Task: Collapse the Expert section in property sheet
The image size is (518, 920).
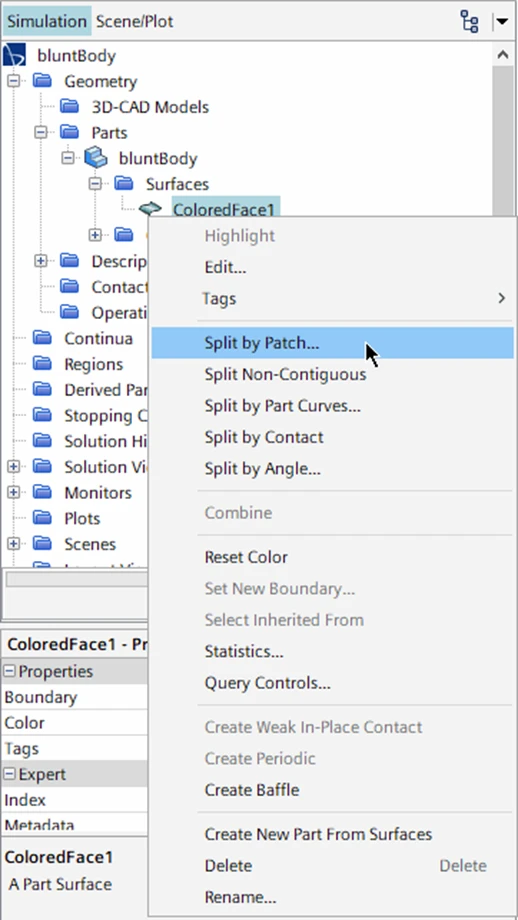Action: click(x=10, y=774)
